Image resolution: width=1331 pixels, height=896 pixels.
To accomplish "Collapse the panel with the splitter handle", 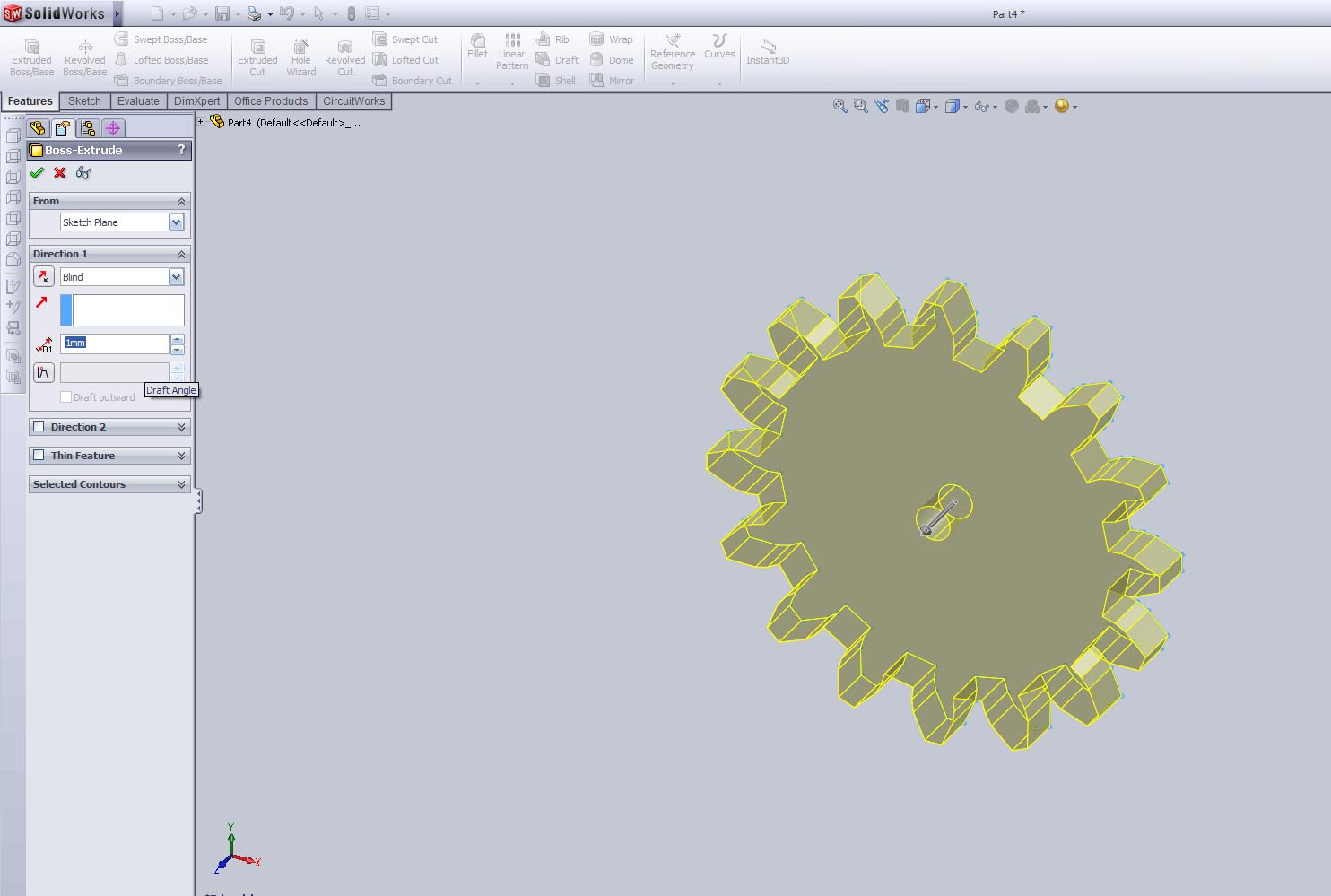I will [198, 501].
